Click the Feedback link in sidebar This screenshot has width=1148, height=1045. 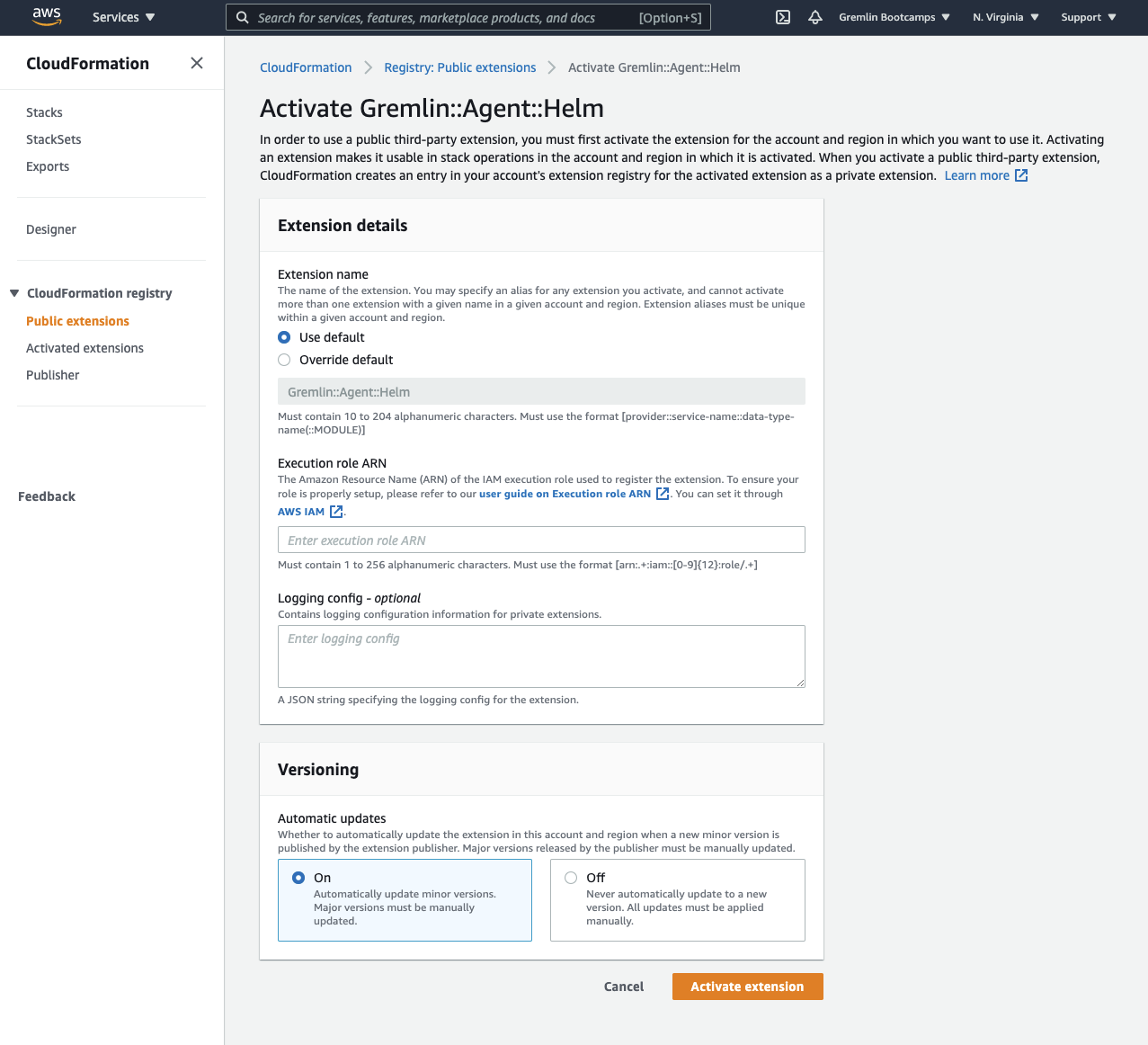tap(47, 496)
